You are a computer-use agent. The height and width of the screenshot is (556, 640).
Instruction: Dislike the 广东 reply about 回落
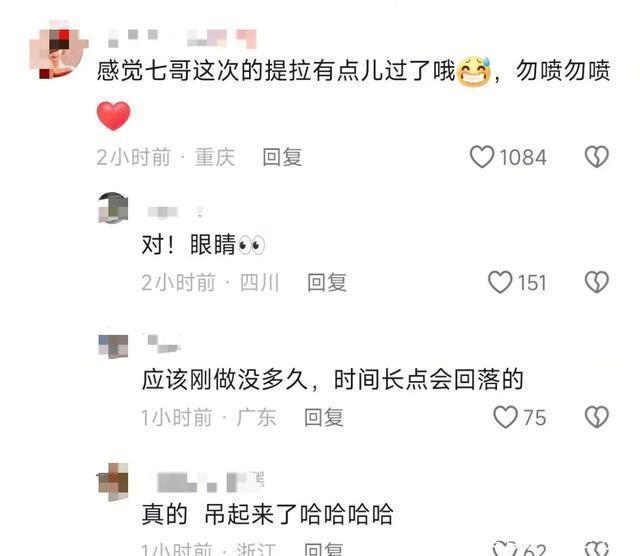click(597, 417)
